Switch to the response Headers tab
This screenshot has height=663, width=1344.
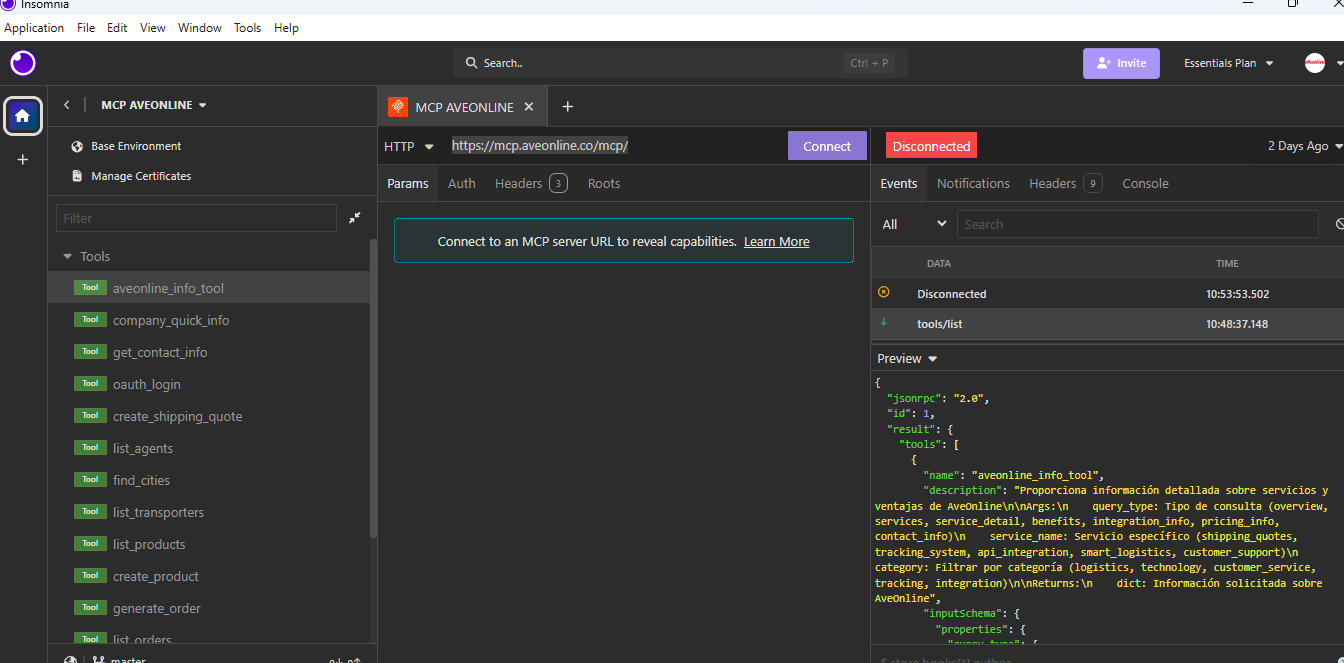point(1065,183)
